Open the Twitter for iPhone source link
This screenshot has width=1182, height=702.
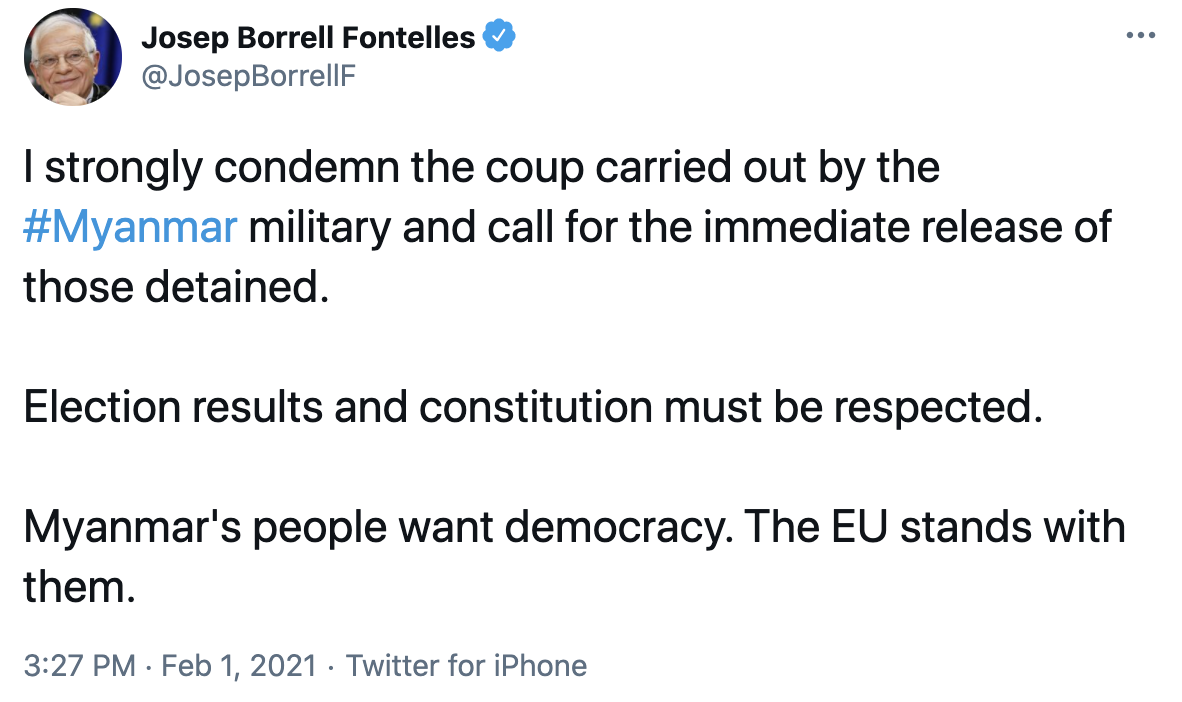pos(466,666)
